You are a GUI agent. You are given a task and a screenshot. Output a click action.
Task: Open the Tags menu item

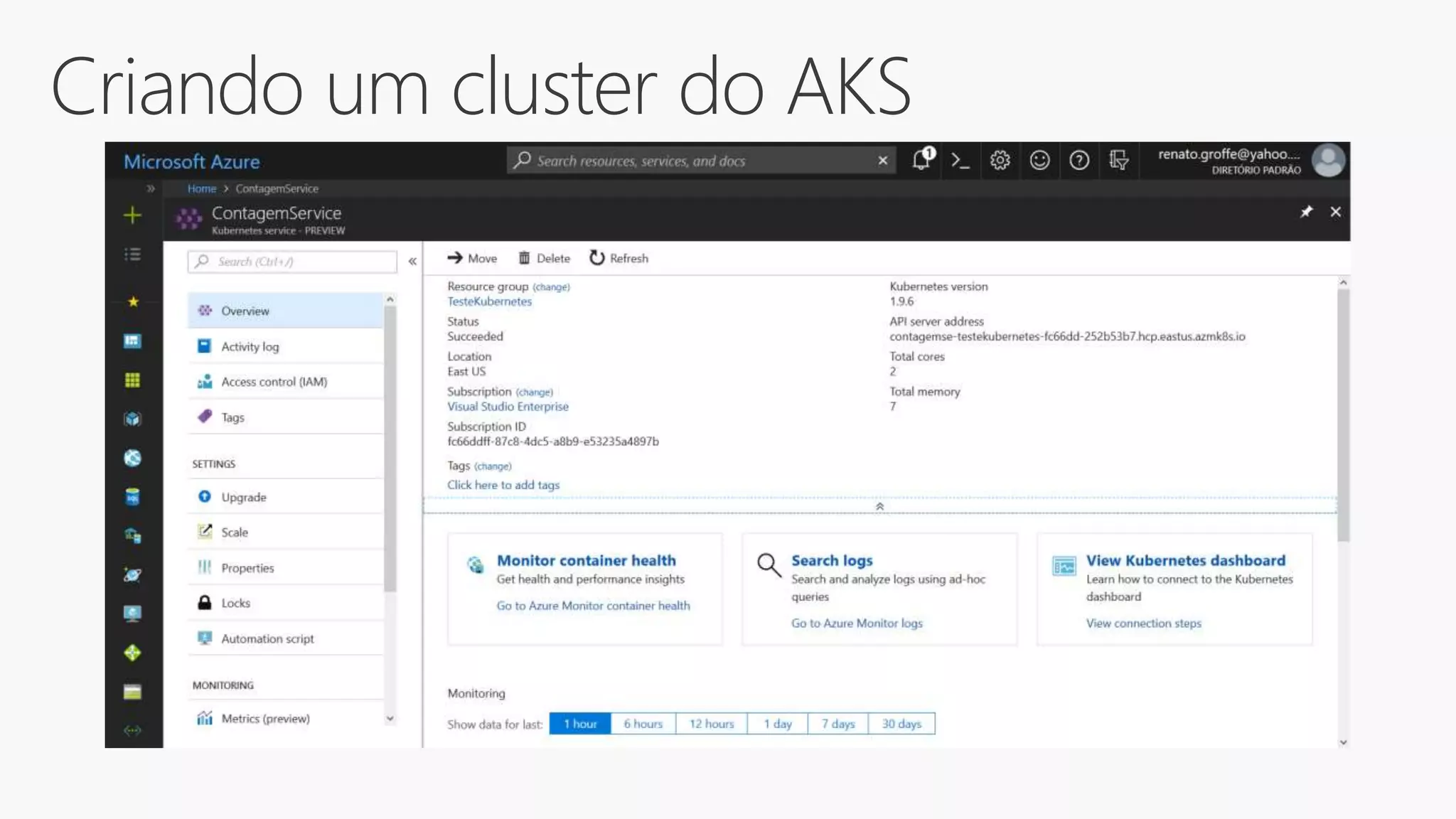point(285,417)
